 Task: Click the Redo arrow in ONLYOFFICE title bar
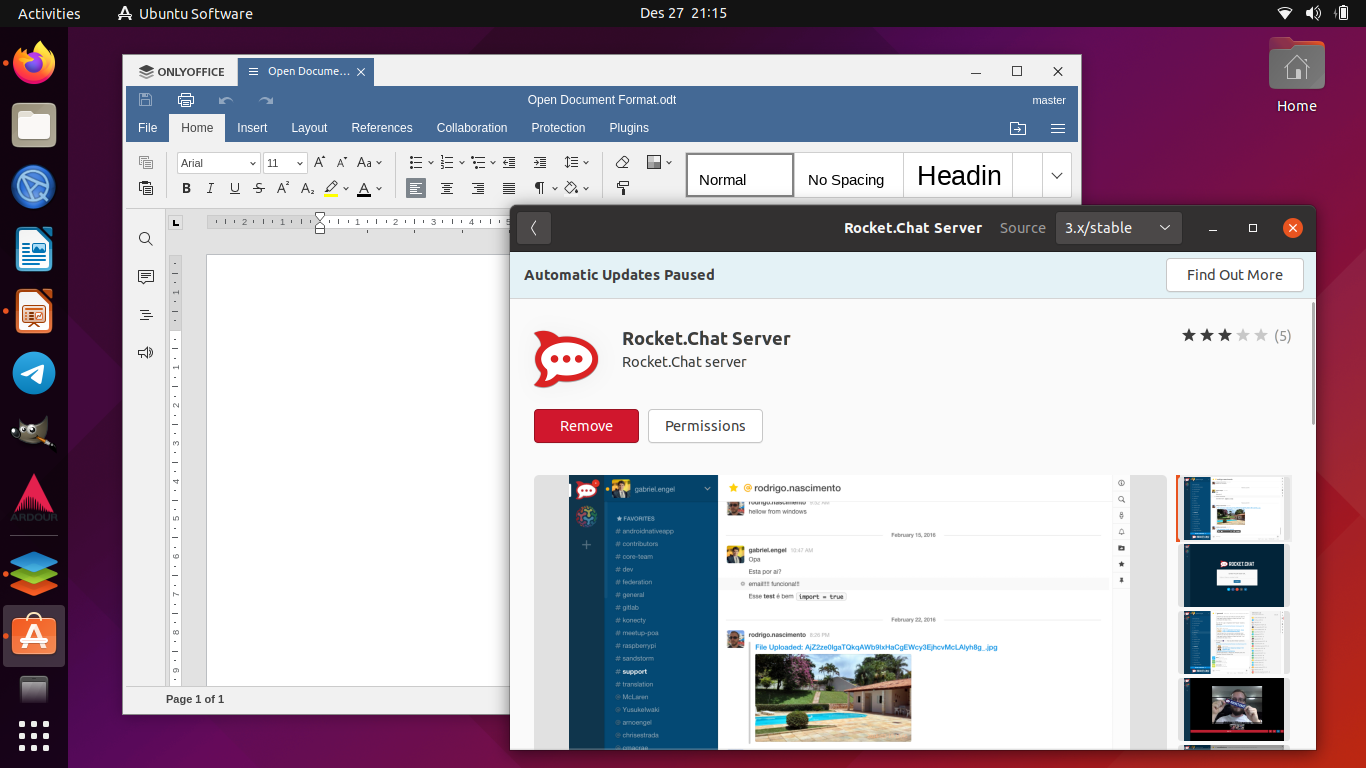266,100
